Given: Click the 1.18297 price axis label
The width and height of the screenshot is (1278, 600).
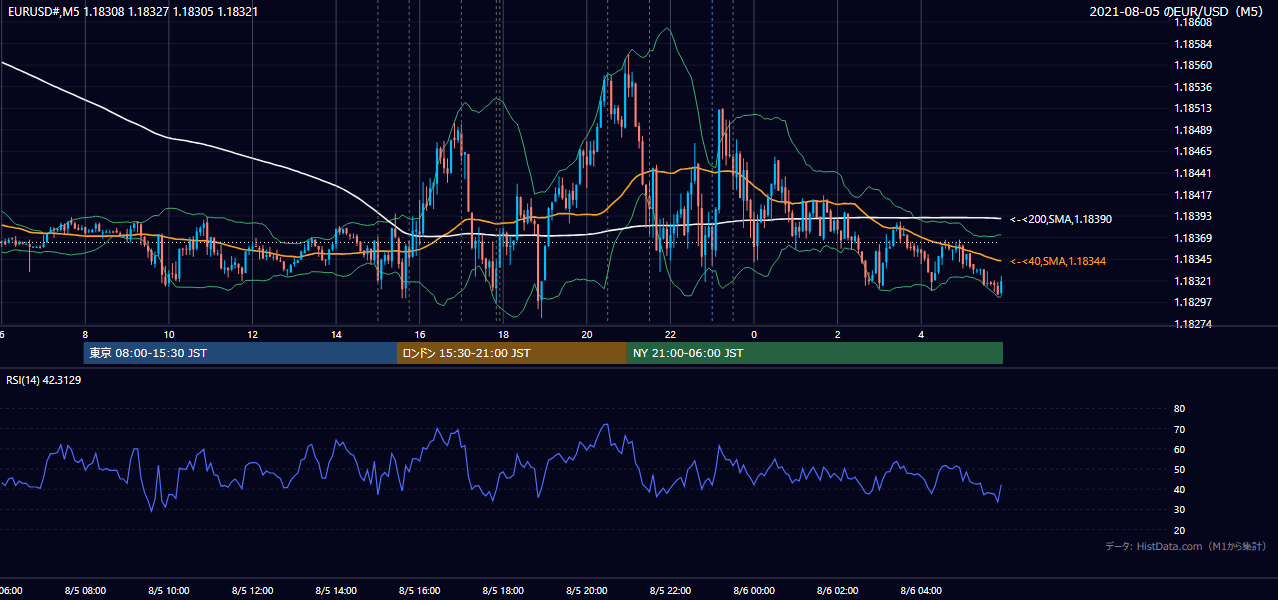Looking at the screenshot, I should point(1194,302).
